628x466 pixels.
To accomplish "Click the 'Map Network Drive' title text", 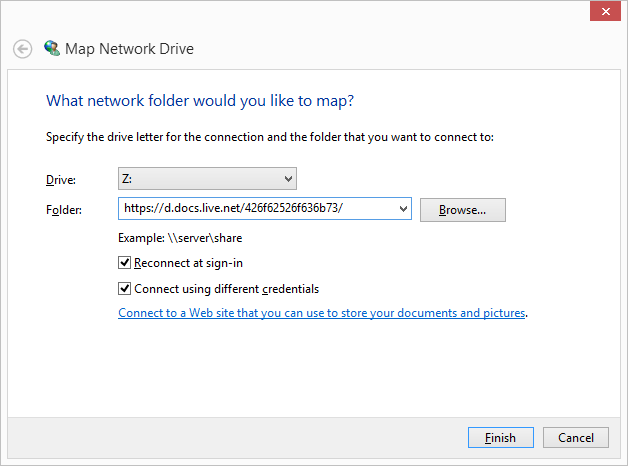I will point(129,48).
